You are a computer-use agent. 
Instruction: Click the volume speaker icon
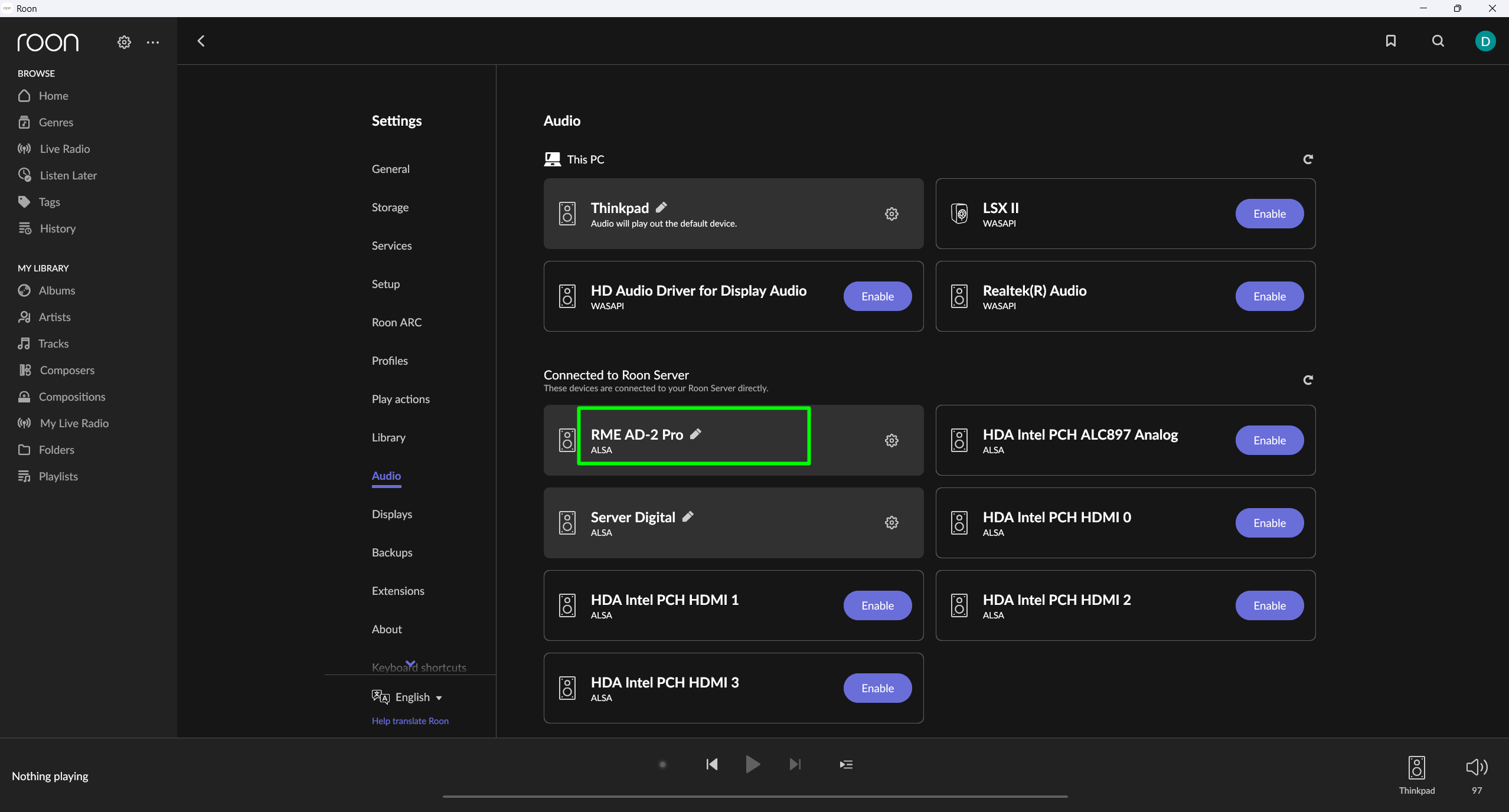tap(1476, 767)
